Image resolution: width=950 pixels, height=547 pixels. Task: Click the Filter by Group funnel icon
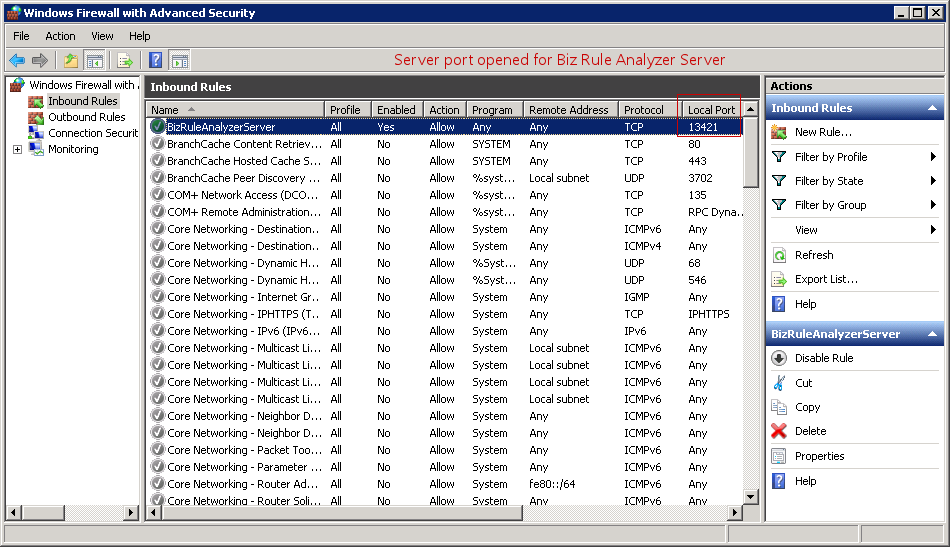pos(779,205)
